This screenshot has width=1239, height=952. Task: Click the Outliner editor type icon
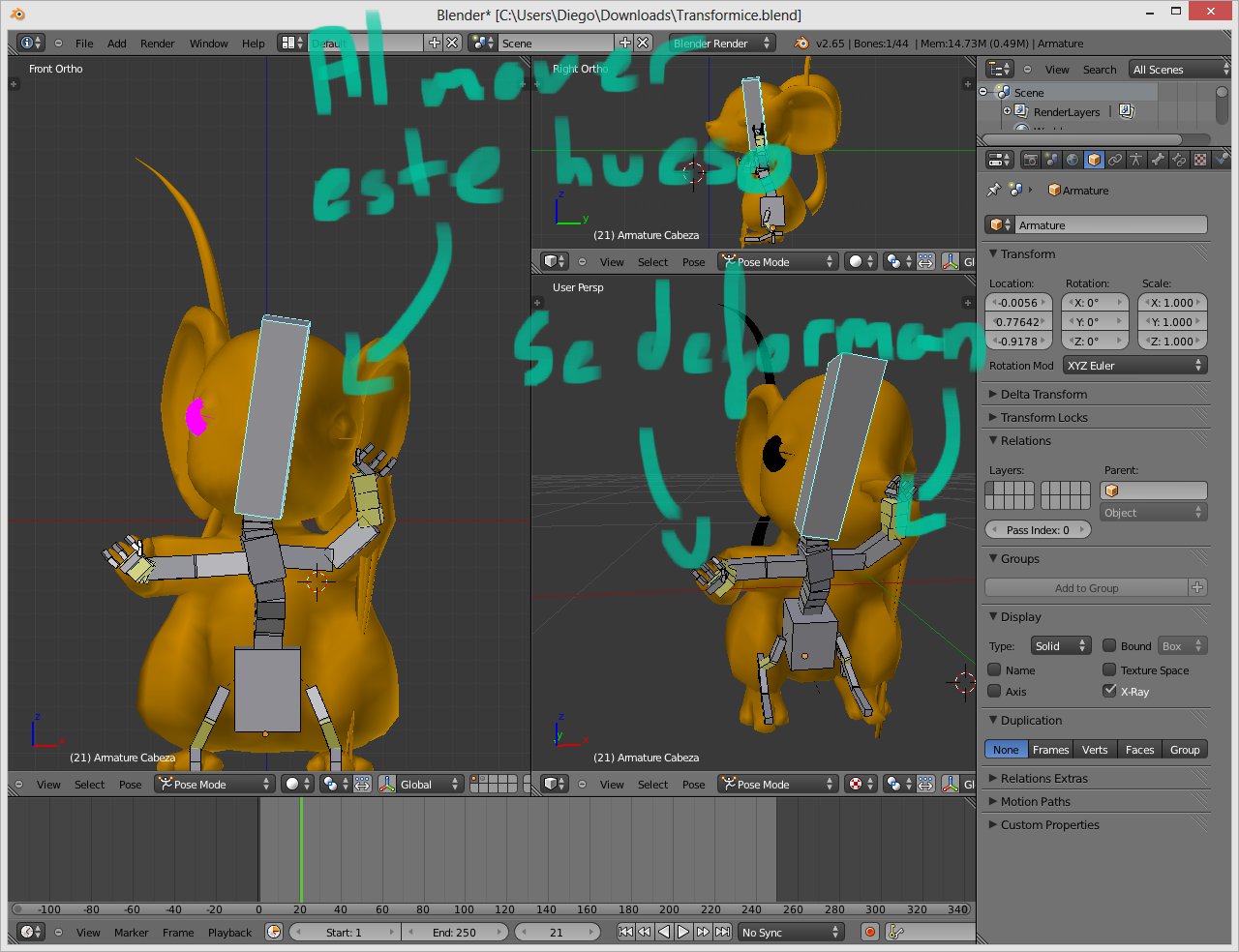tap(998, 69)
